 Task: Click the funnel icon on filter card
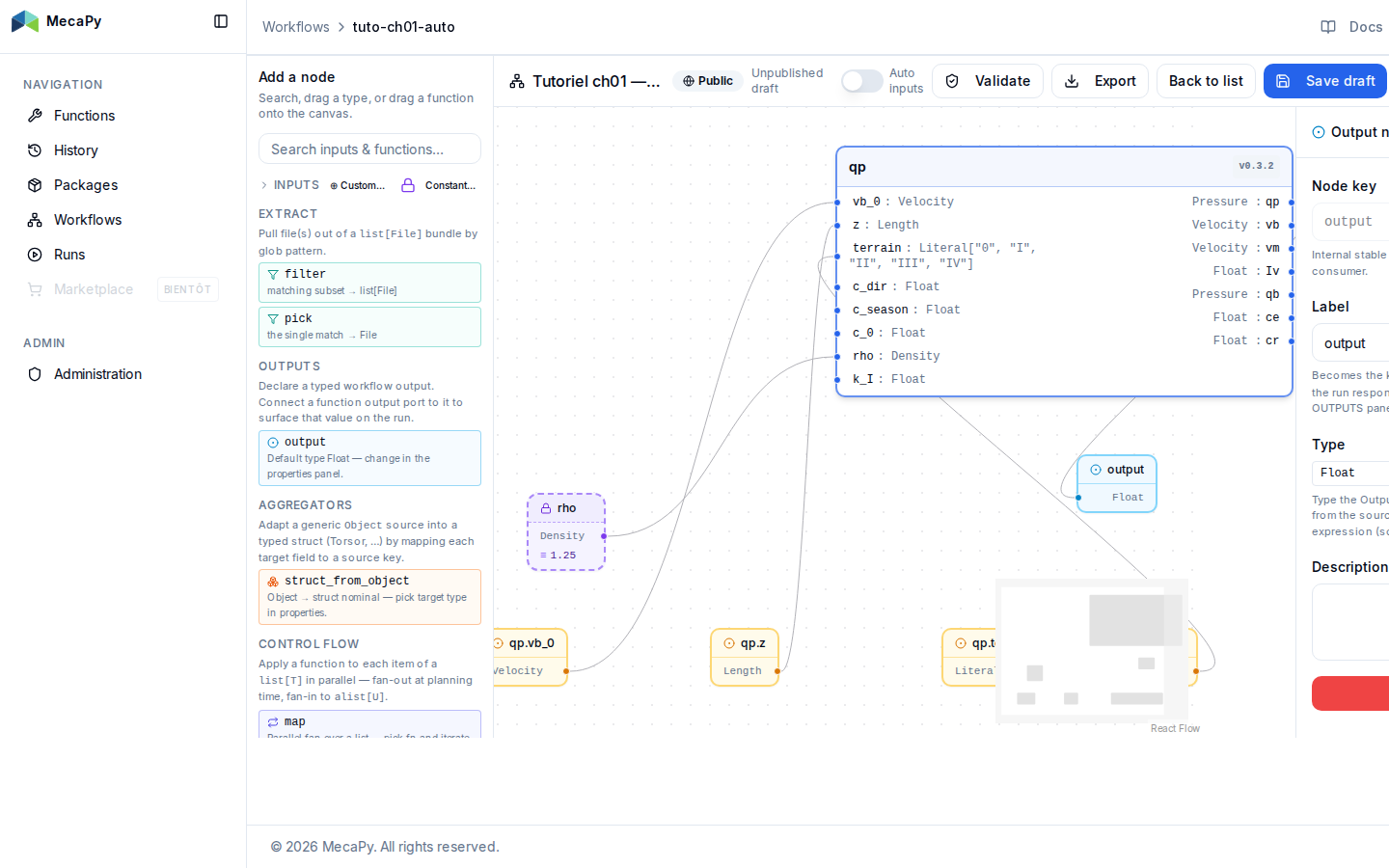pos(273,275)
